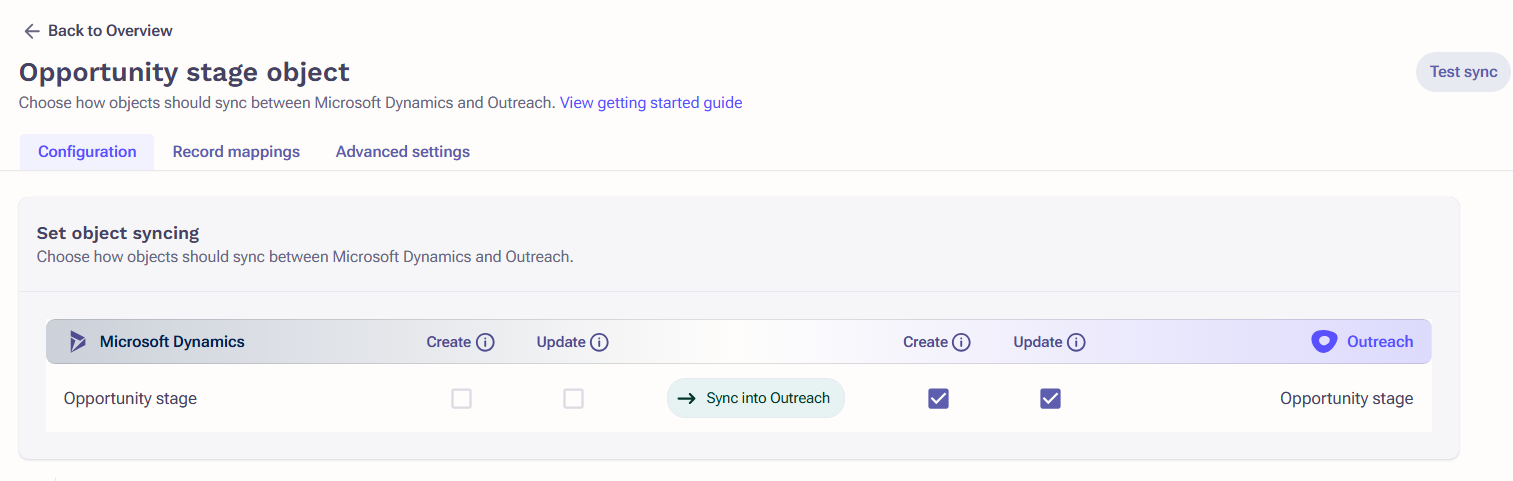
Task: Open the Advanced settings tab
Action: (x=403, y=152)
